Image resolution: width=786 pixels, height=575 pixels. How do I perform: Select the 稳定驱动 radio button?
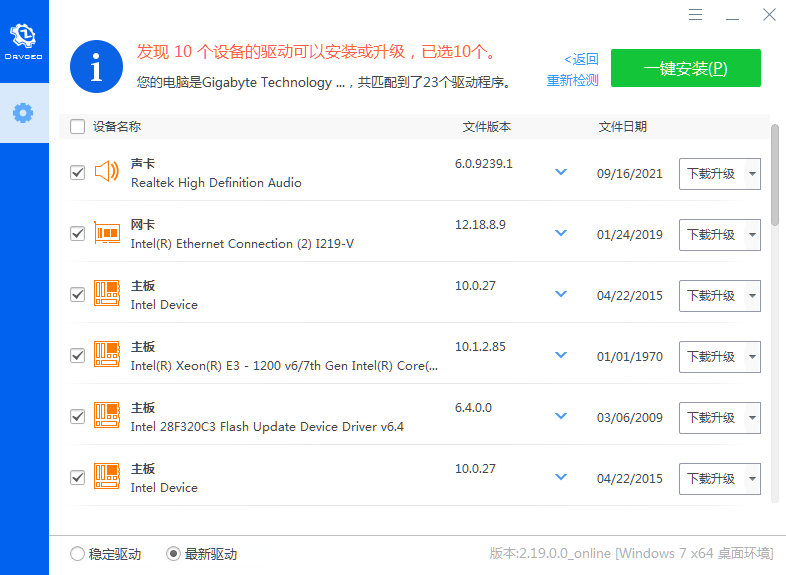point(77,554)
